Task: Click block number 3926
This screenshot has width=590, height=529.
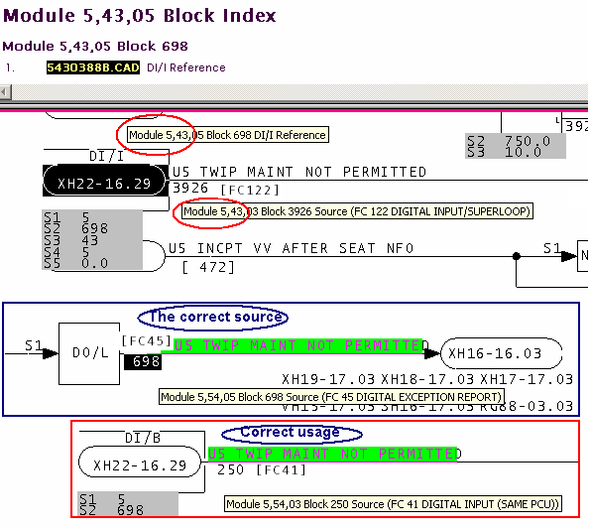Action: tap(190, 188)
